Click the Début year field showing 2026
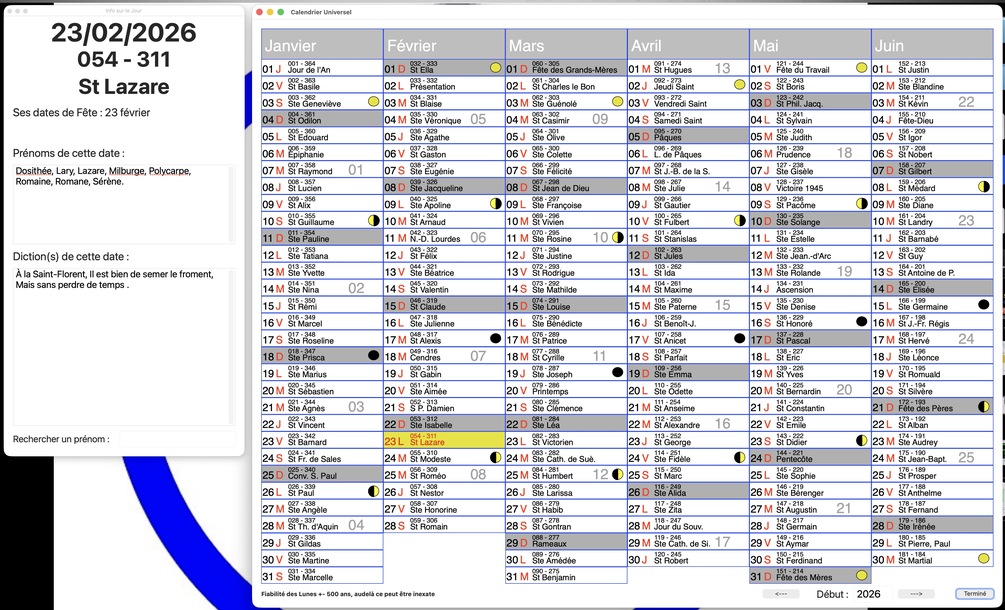This screenshot has height=610, width=1005. (872, 594)
